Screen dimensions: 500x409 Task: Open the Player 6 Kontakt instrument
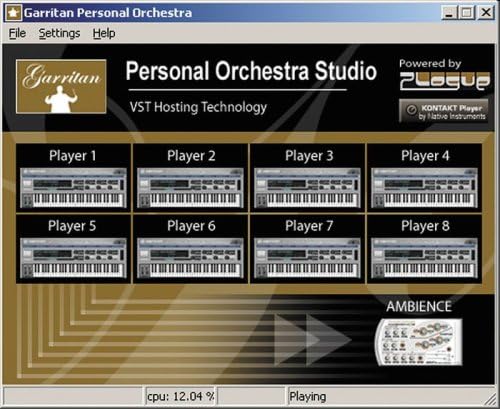coord(190,258)
